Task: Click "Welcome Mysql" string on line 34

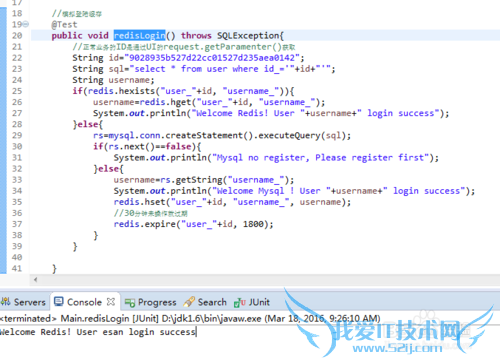Action: [272, 191]
